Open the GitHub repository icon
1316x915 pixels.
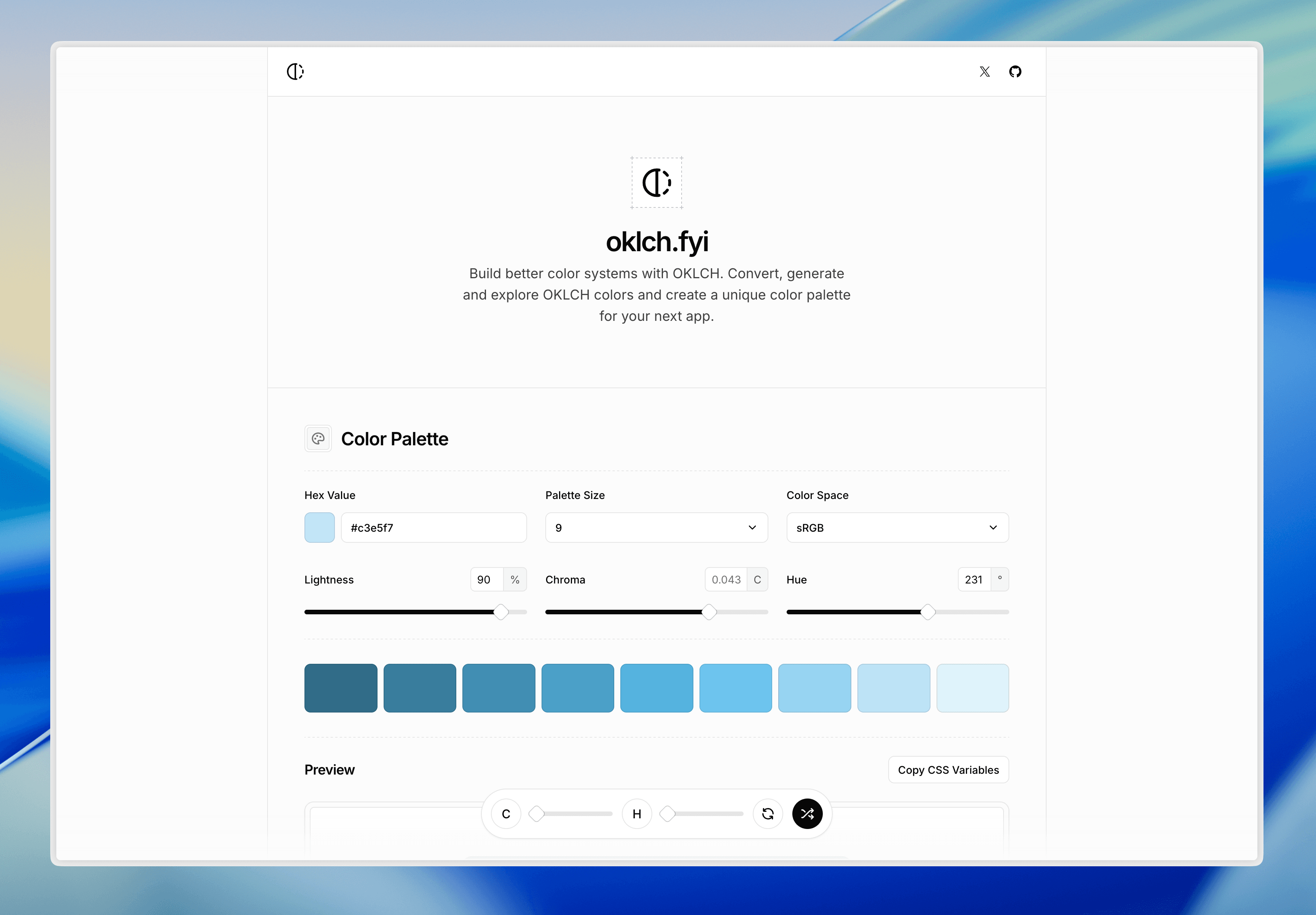[x=1015, y=72]
